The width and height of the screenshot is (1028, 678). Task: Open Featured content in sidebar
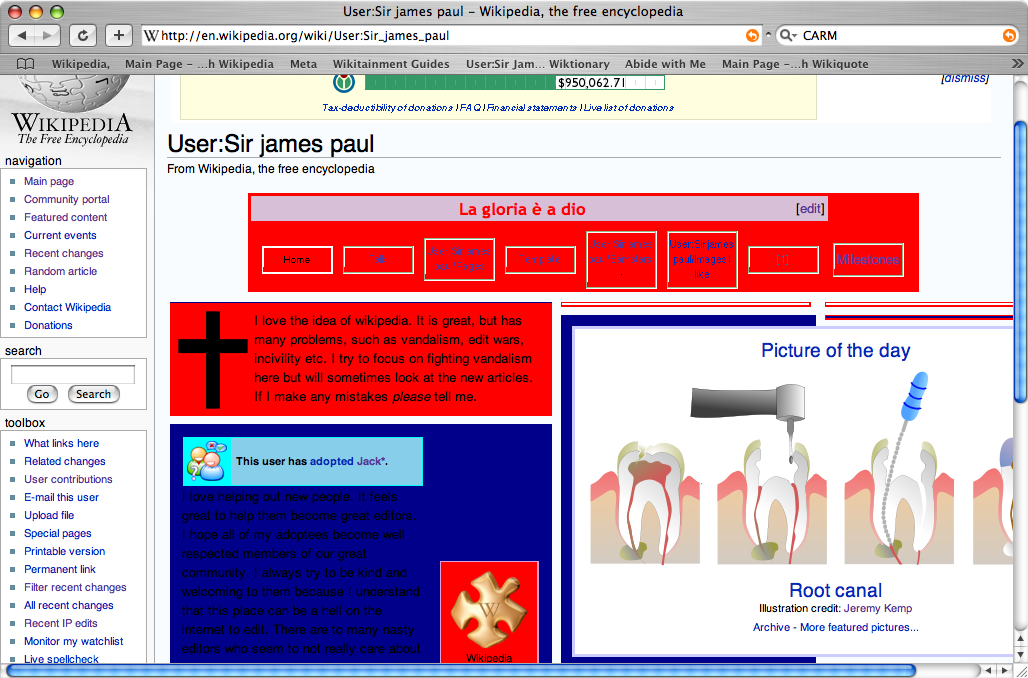pyautogui.click(x=66, y=217)
